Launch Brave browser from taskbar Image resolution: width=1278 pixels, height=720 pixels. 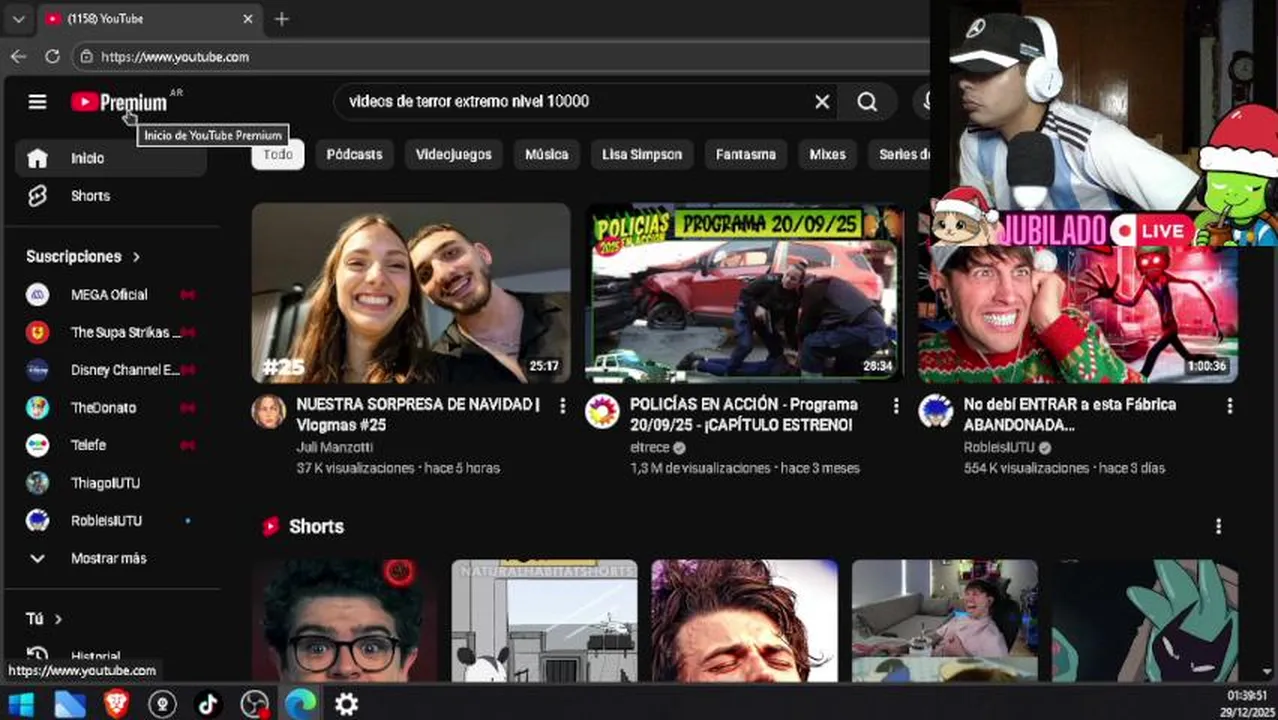coord(116,704)
